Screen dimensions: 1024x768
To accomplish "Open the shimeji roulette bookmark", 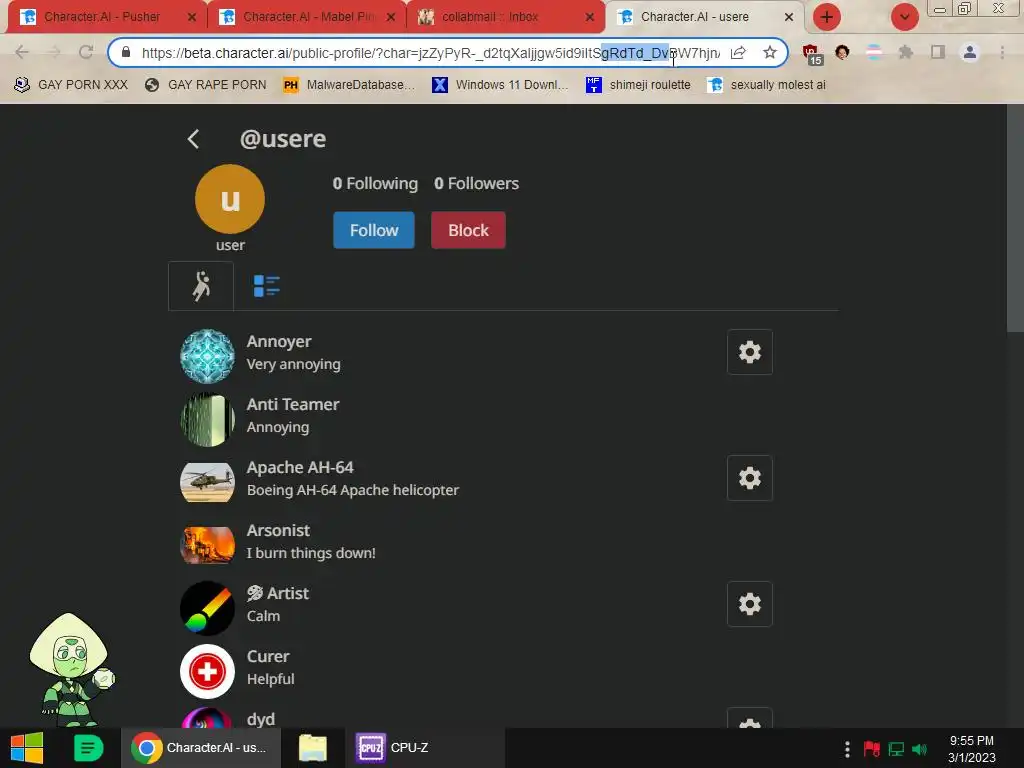I will 638,85.
